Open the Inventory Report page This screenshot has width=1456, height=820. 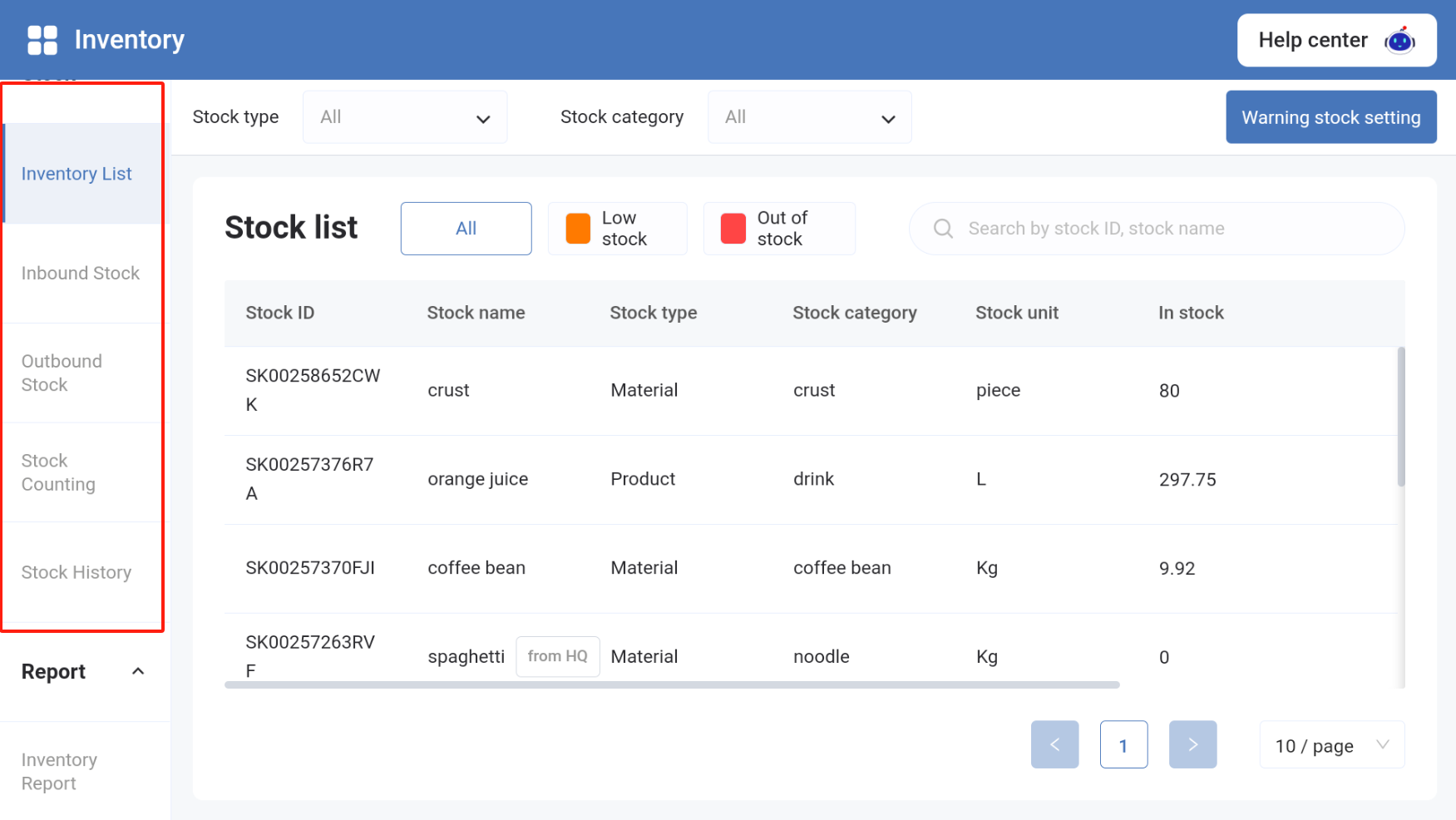pyautogui.click(x=59, y=771)
